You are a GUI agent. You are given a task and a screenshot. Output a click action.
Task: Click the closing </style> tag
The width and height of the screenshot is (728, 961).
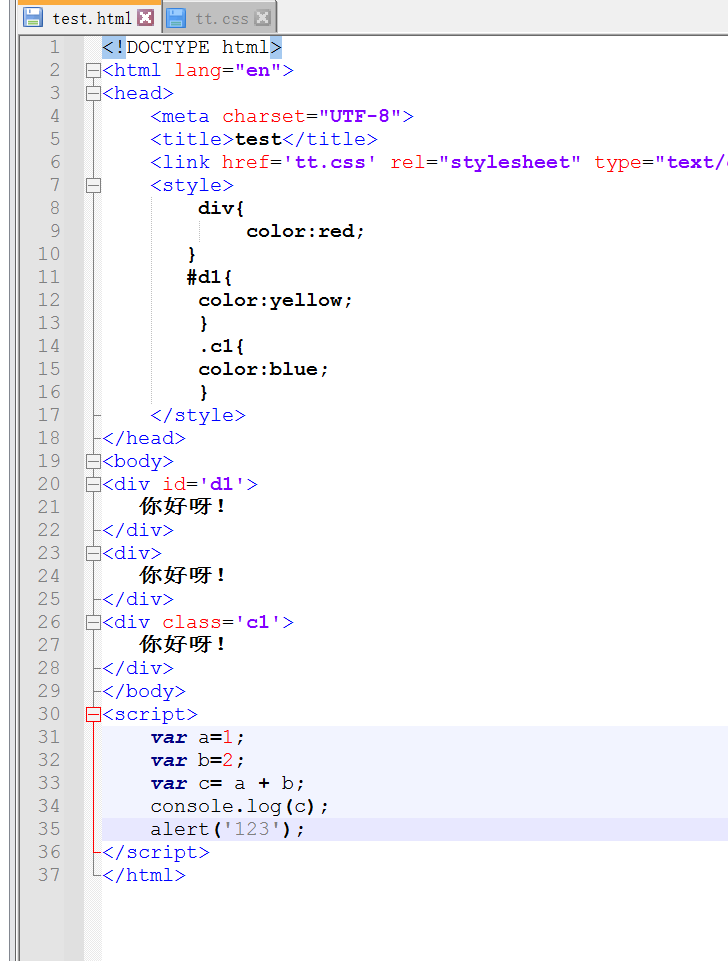click(198, 416)
